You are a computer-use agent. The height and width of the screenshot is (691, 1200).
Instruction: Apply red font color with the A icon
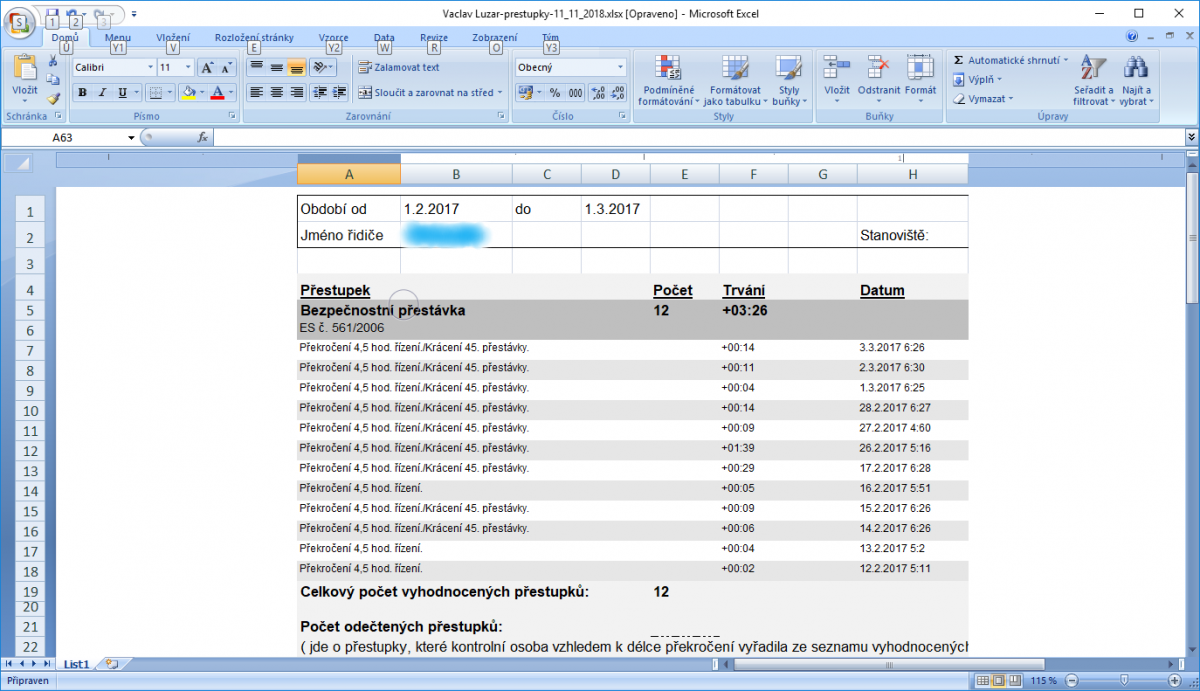click(217, 92)
